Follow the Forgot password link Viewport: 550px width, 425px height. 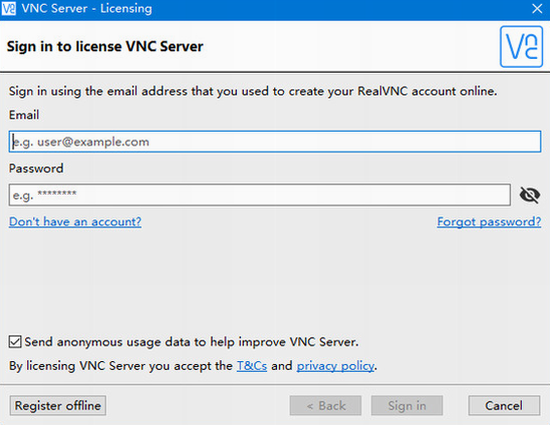[489, 222]
